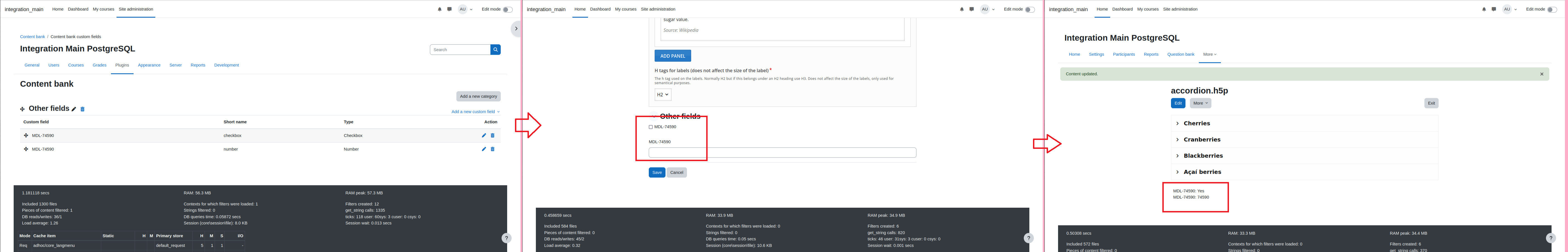Switch to the Grades admin tab
This screenshot has width=1568, height=252.
(99, 65)
